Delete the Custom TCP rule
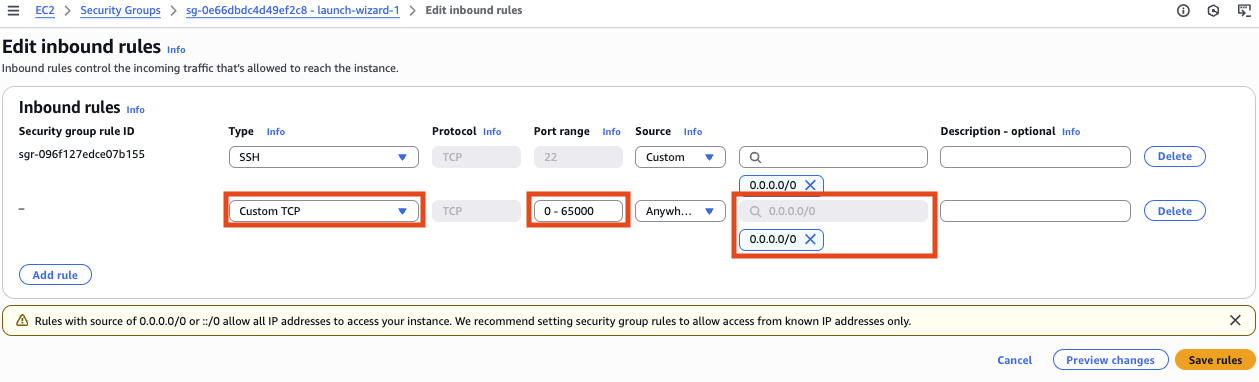Viewport: 1259px width, 382px height. tap(1174, 211)
